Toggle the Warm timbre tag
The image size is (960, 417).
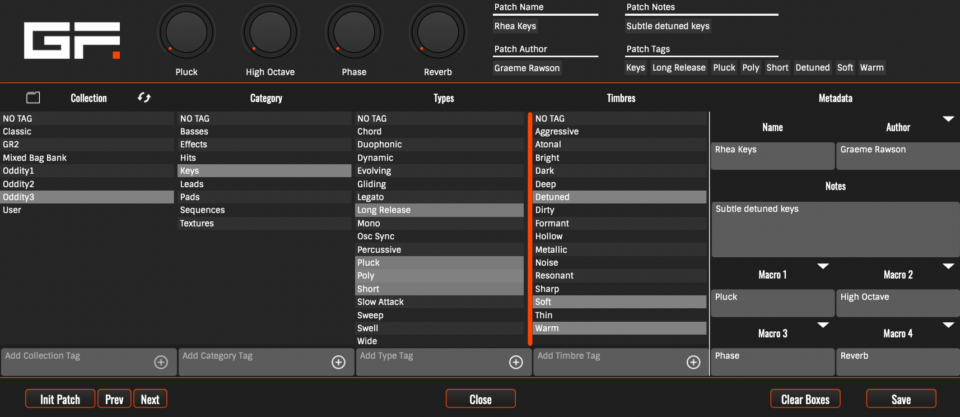(620, 328)
